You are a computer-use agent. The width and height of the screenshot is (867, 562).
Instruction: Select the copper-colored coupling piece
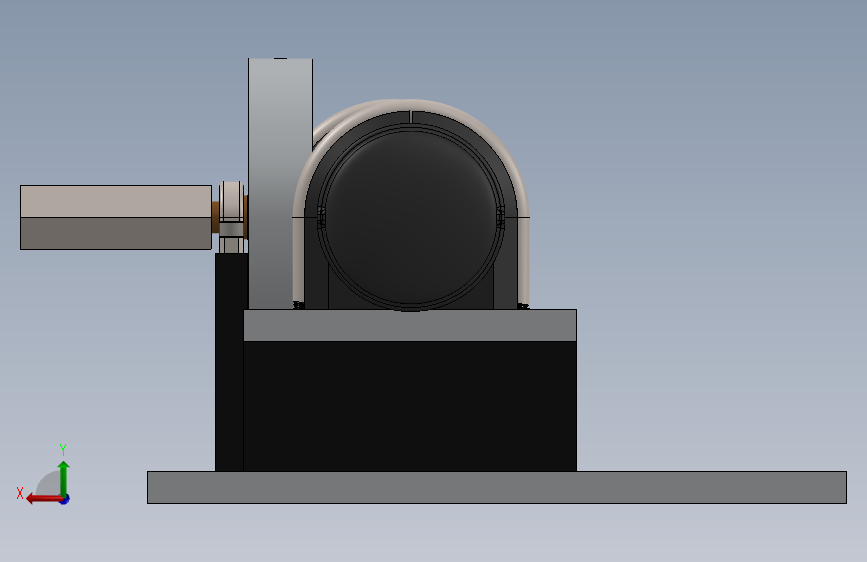tap(215, 217)
